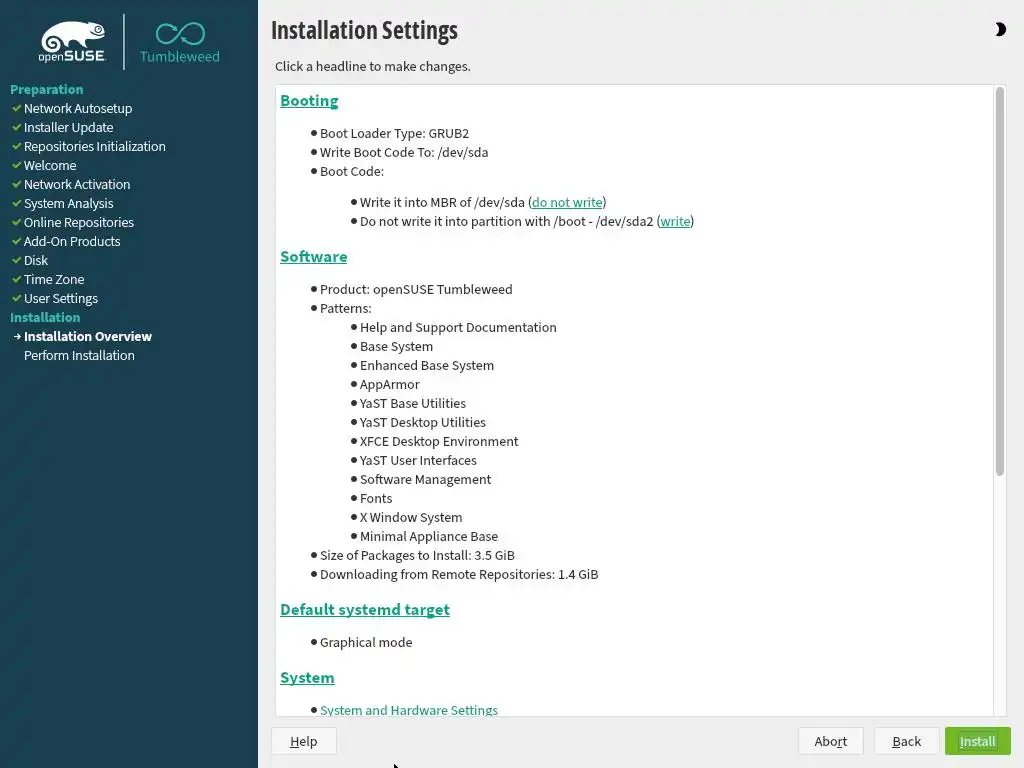Click the Installation section heading
Viewport: 1024px width, 768px height.
(x=45, y=317)
